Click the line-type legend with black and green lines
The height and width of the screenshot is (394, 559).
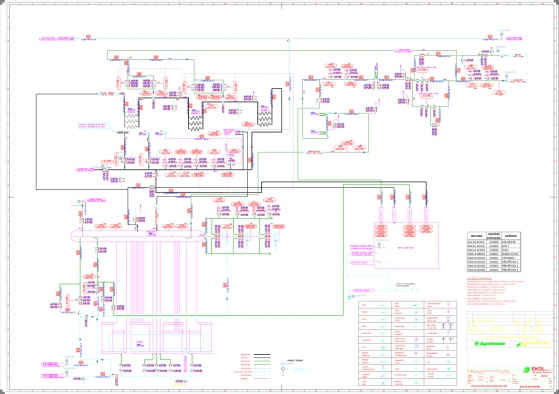(256, 367)
